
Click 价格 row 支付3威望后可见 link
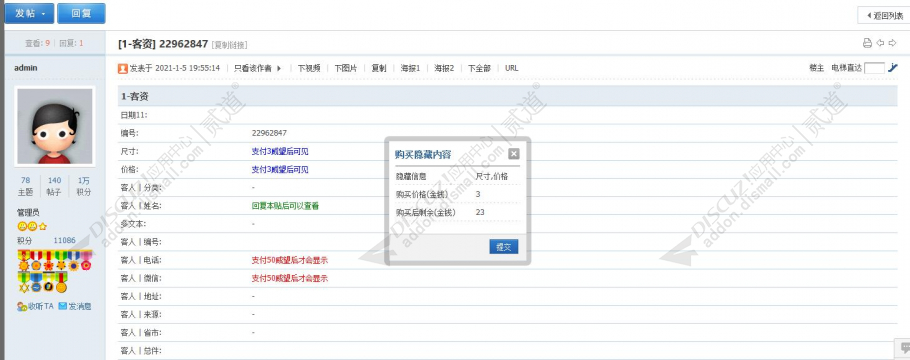point(280,170)
